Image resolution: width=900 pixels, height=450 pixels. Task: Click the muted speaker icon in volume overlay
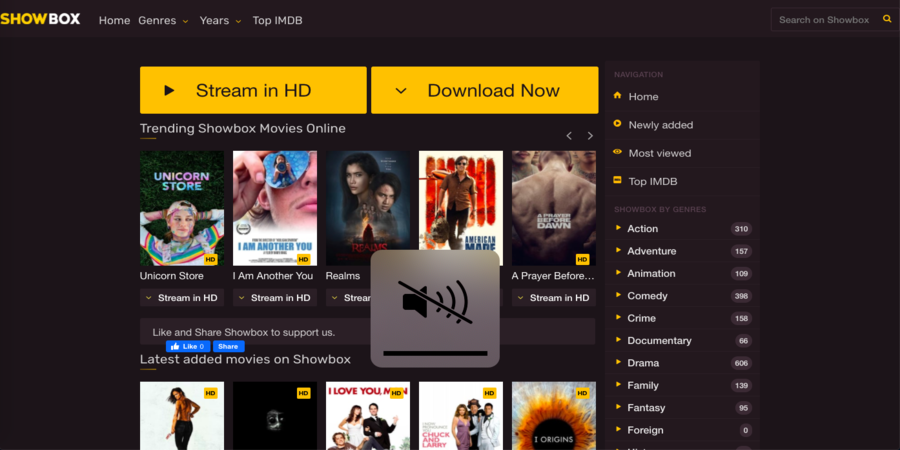(435, 302)
